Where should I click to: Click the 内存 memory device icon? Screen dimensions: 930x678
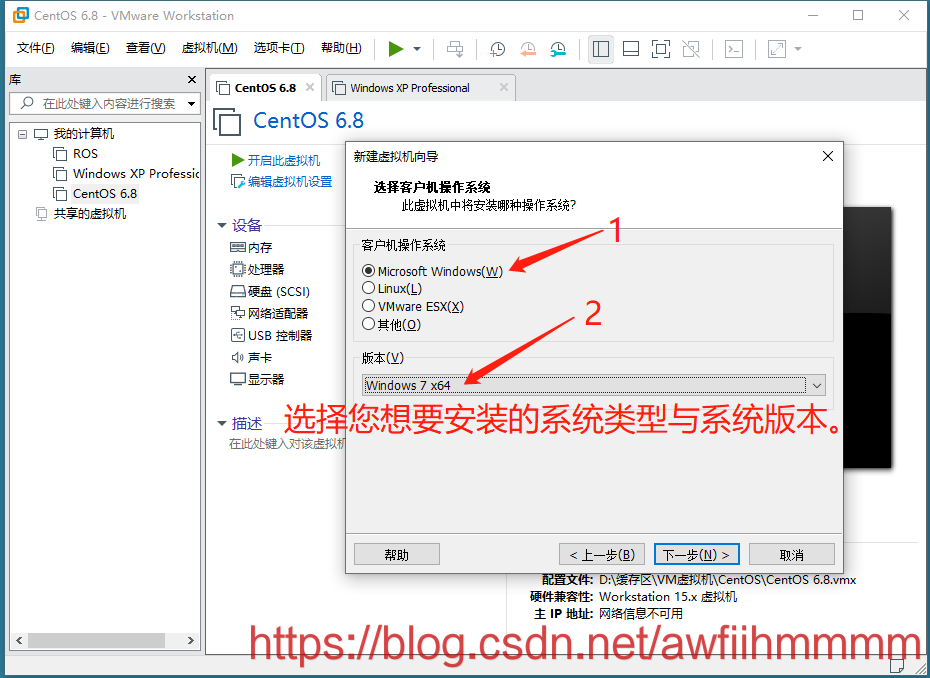tap(237, 247)
